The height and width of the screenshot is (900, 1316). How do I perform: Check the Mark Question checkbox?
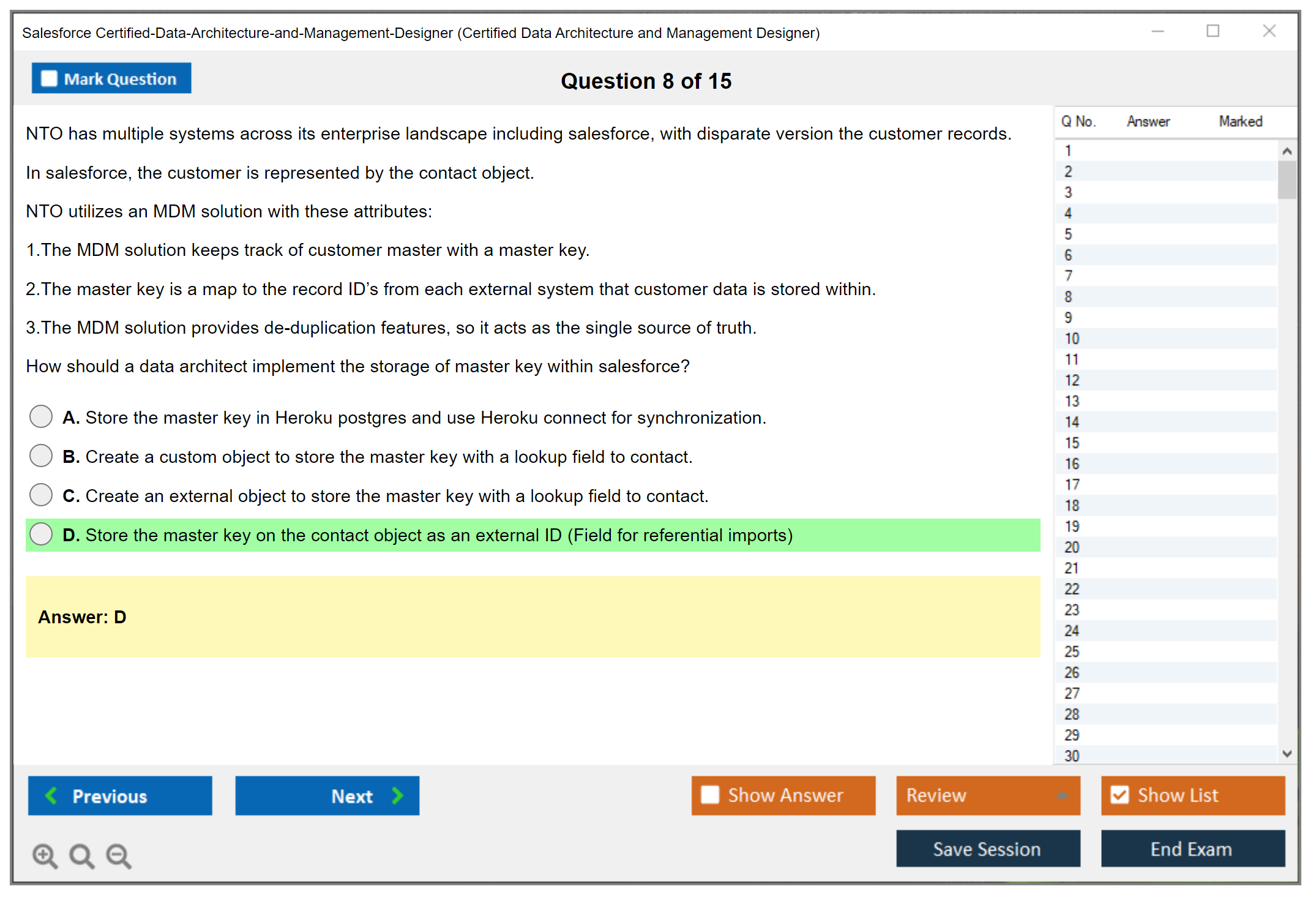(x=49, y=79)
